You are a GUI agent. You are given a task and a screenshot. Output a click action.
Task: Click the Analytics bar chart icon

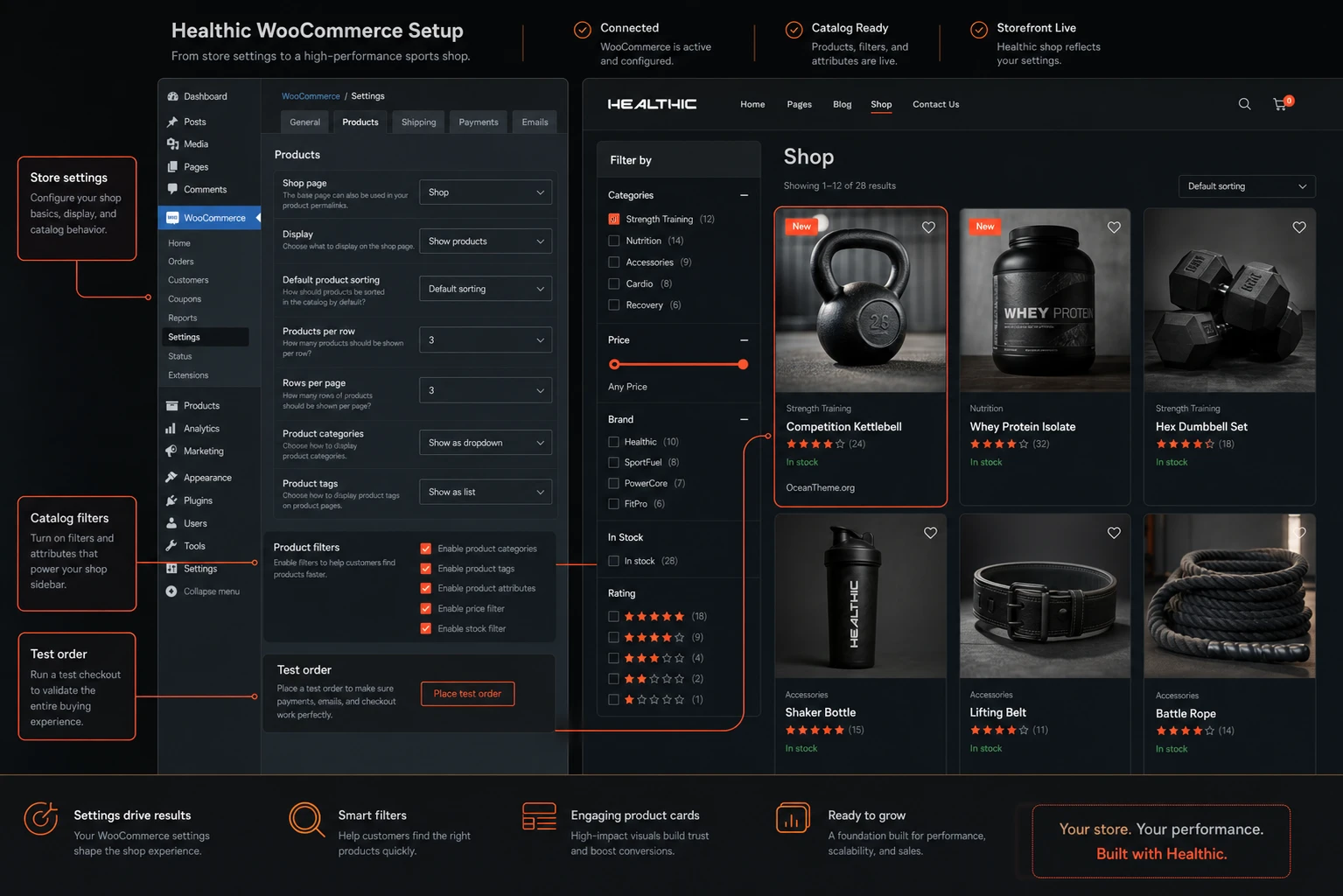click(171, 429)
